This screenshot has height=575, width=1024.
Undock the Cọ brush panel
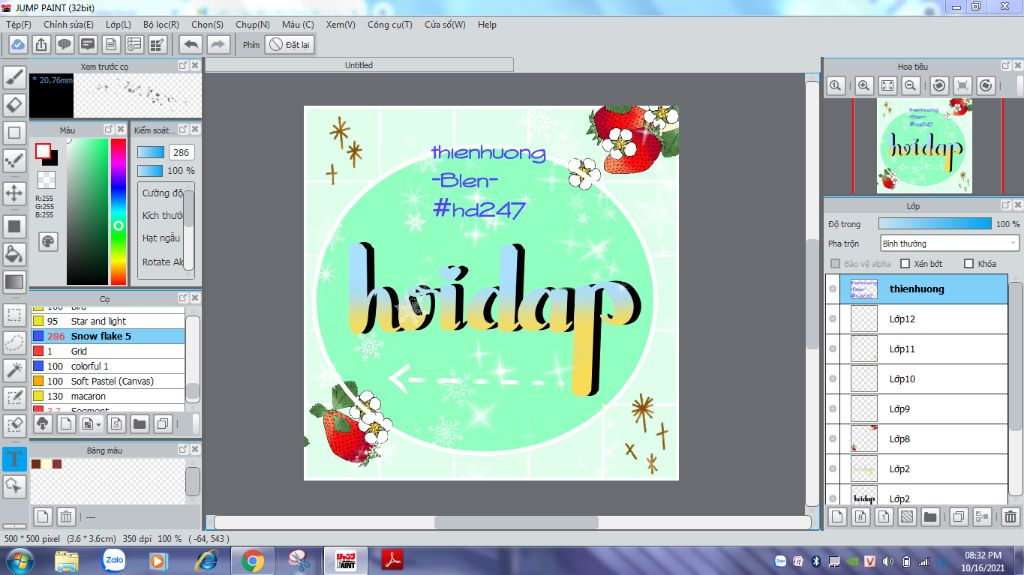click(183, 298)
